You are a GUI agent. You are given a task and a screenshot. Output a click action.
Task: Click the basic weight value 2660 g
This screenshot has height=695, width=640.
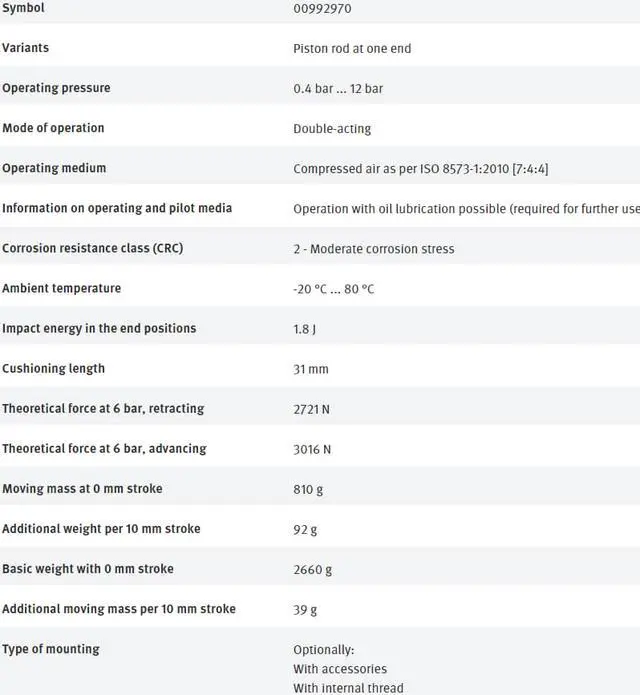313,569
